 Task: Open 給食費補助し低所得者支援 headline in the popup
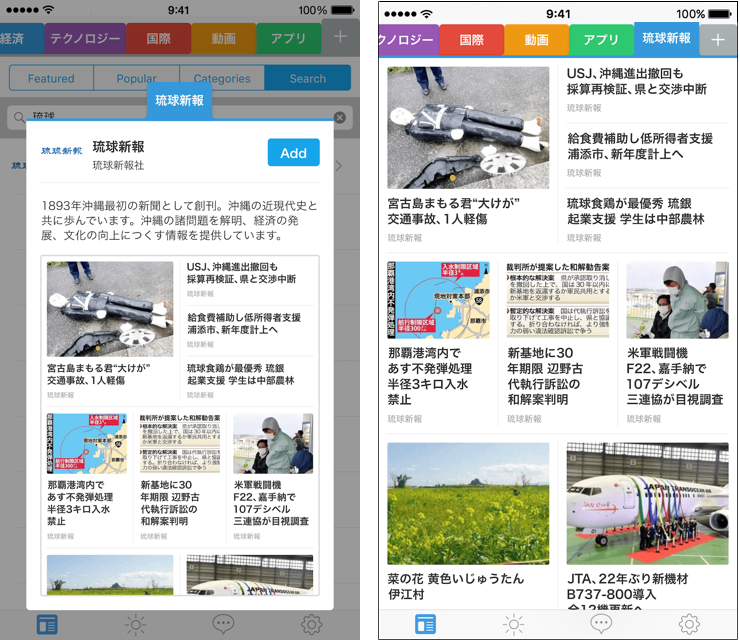pos(244,323)
